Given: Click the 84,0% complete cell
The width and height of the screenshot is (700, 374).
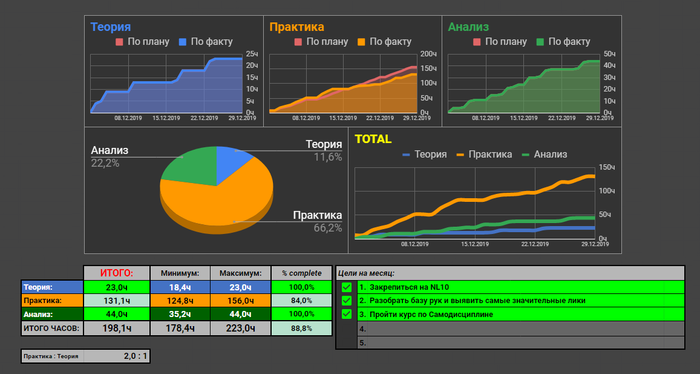Looking at the screenshot, I should coord(302,300).
